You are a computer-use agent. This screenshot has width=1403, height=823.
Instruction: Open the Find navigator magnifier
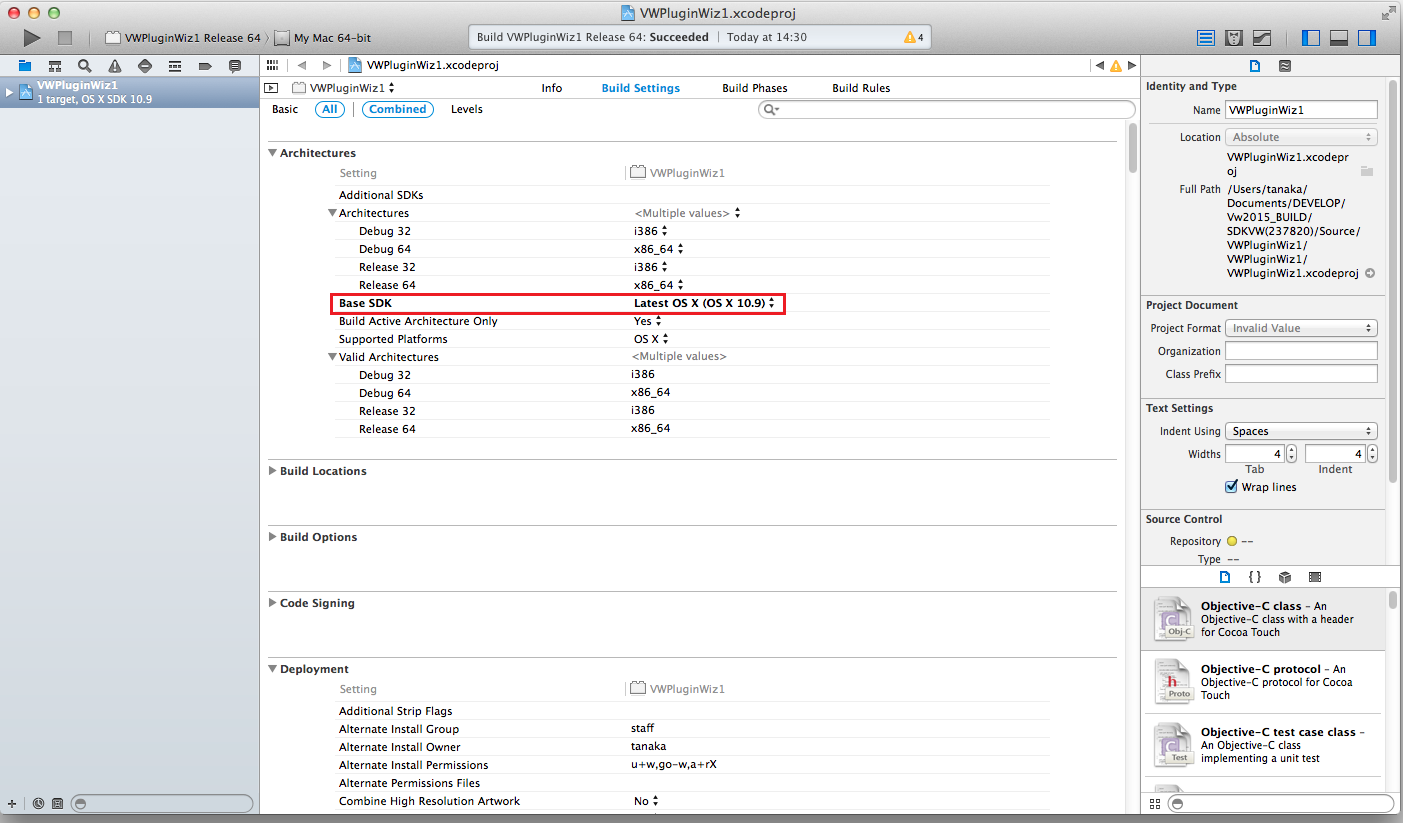point(85,66)
